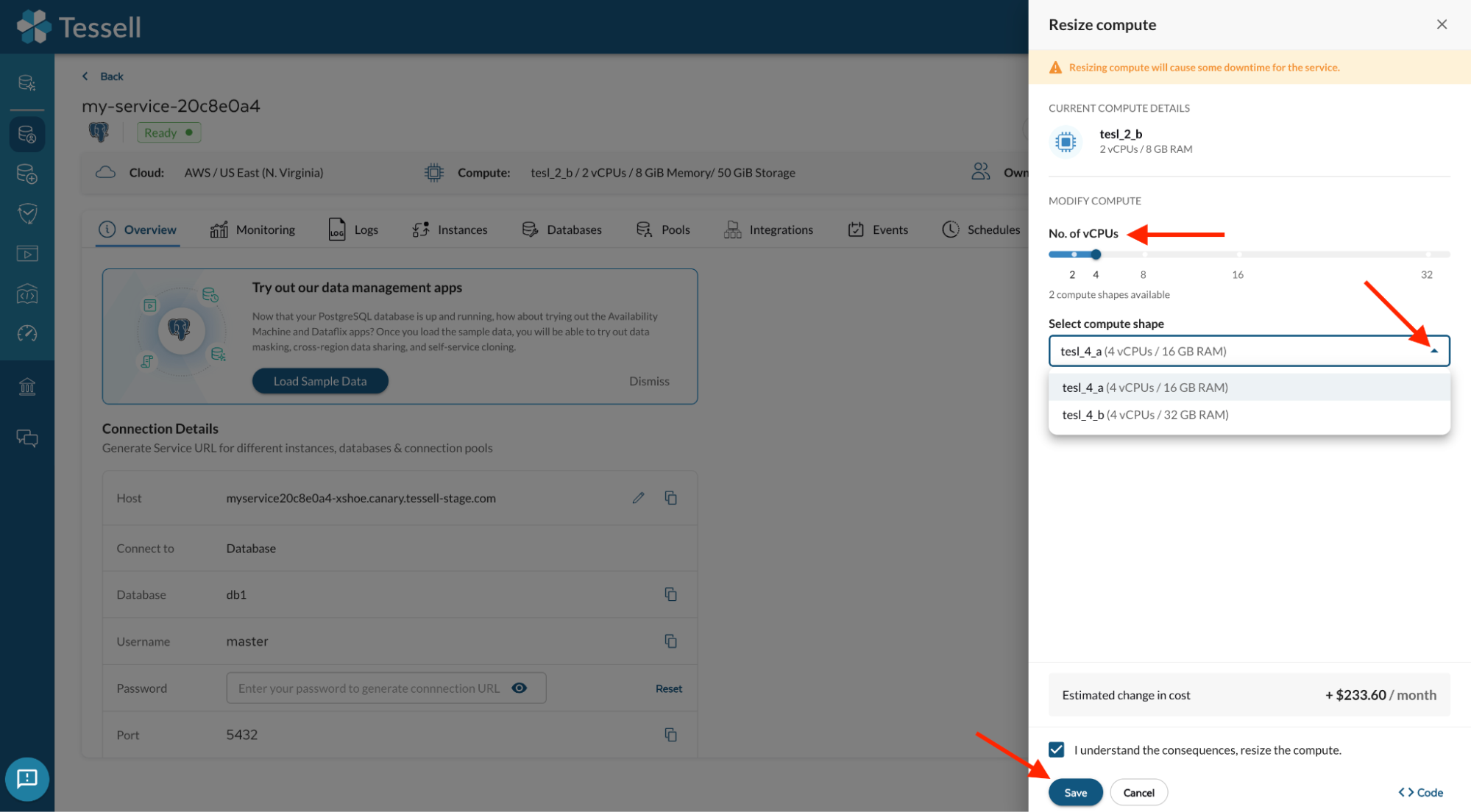The width and height of the screenshot is (1471, 812).
Task: Close the Resize compute panel
Action: tap(1442, 24)
